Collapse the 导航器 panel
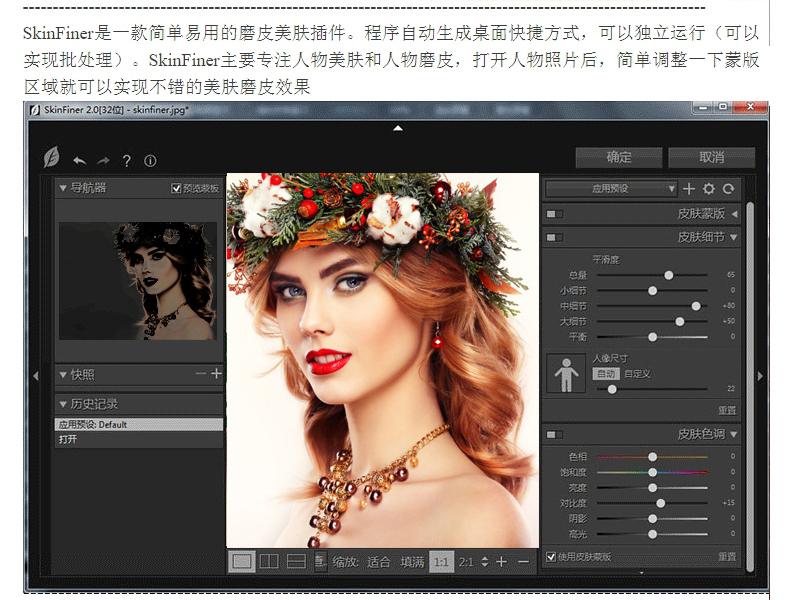The width and height of the screenshot is (790, 600). 63,188
